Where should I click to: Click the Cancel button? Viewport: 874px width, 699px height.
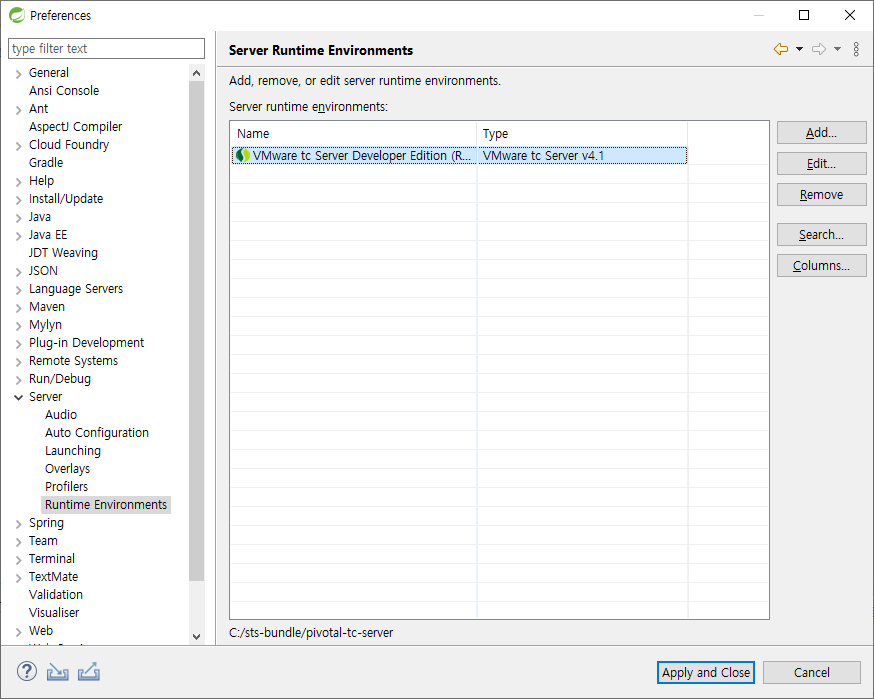[812, 672]
